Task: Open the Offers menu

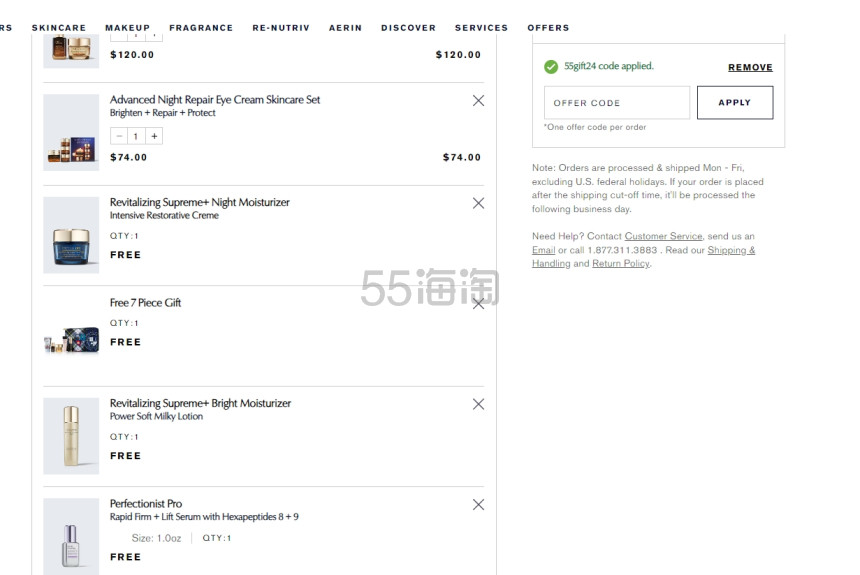Action: 548,27
